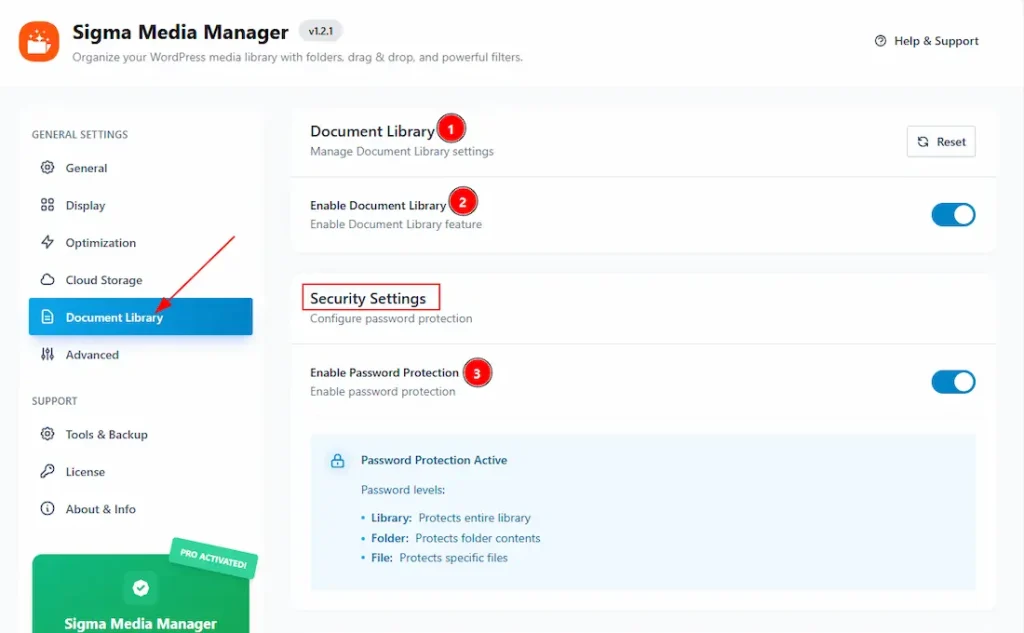Click the Optimization lightning bolt icon
The width and height of the screenshot is (1024, 633).
point(47,243)
